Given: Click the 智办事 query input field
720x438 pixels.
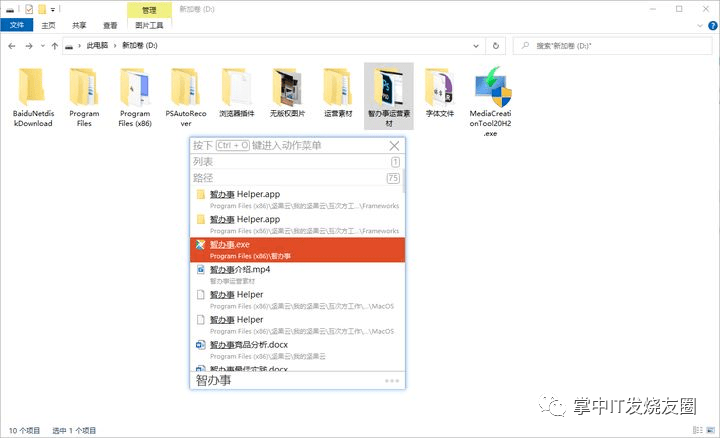Looking at the screenshot, I should [288, 380].
